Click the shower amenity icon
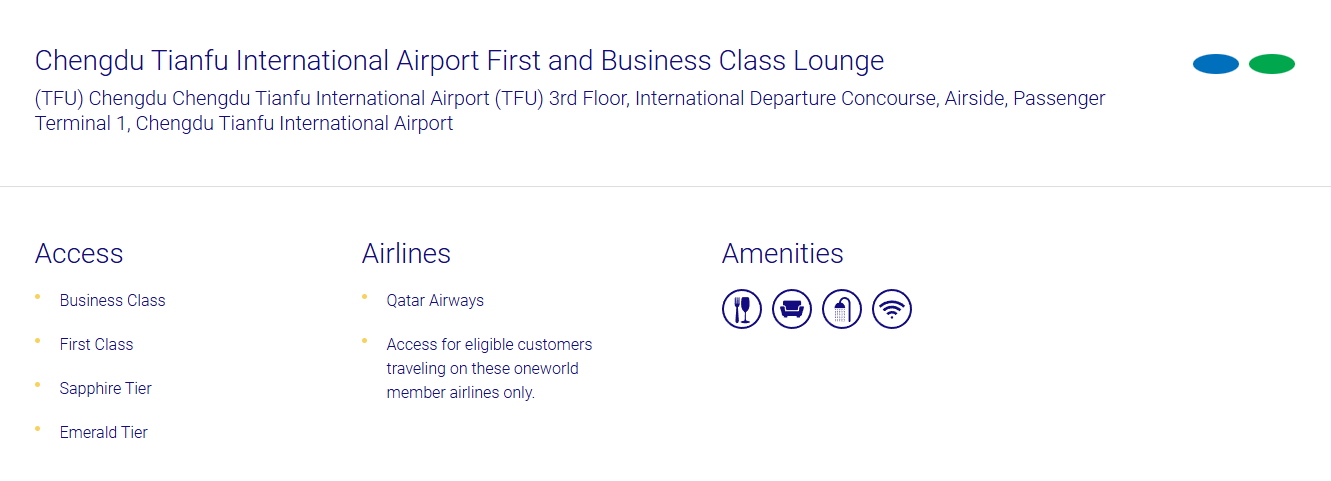 coord(842,309)
